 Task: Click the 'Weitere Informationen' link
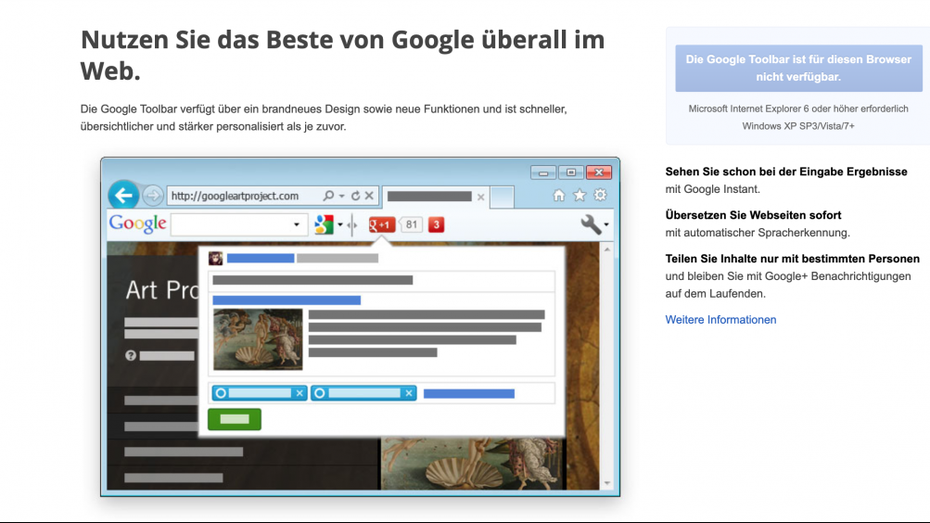pos(720,320)
